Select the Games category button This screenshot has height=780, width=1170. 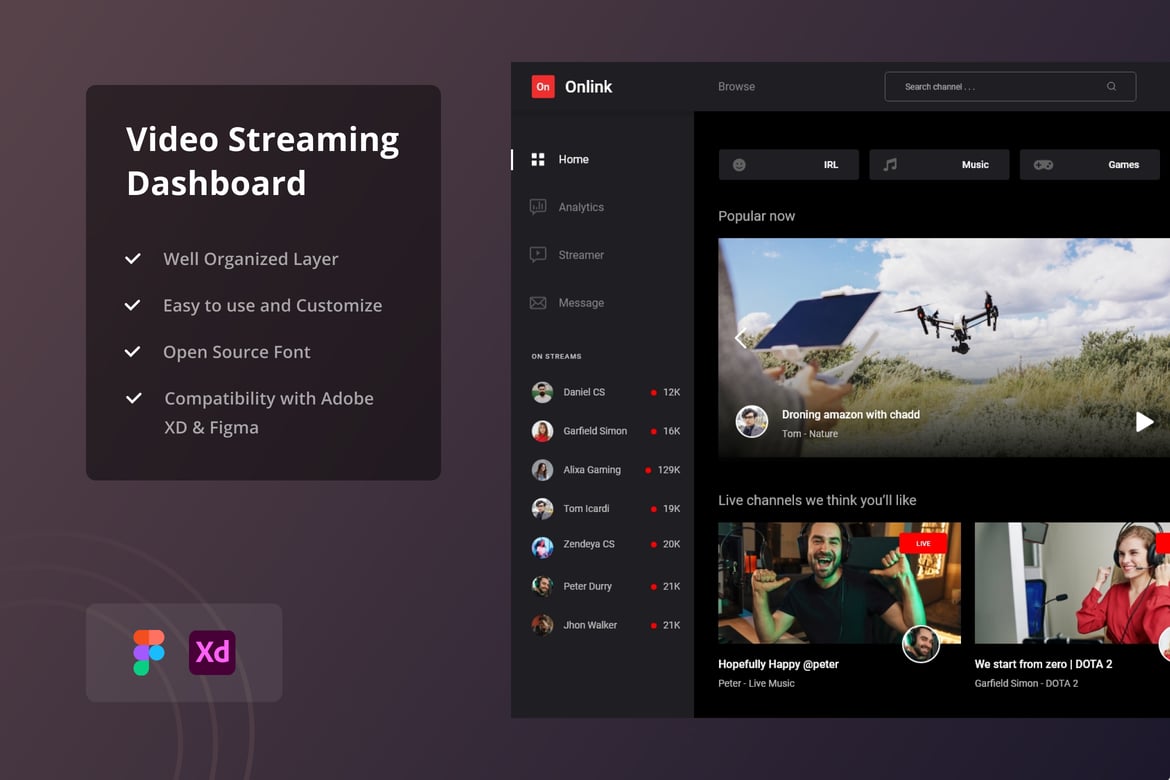point(1089,164)
